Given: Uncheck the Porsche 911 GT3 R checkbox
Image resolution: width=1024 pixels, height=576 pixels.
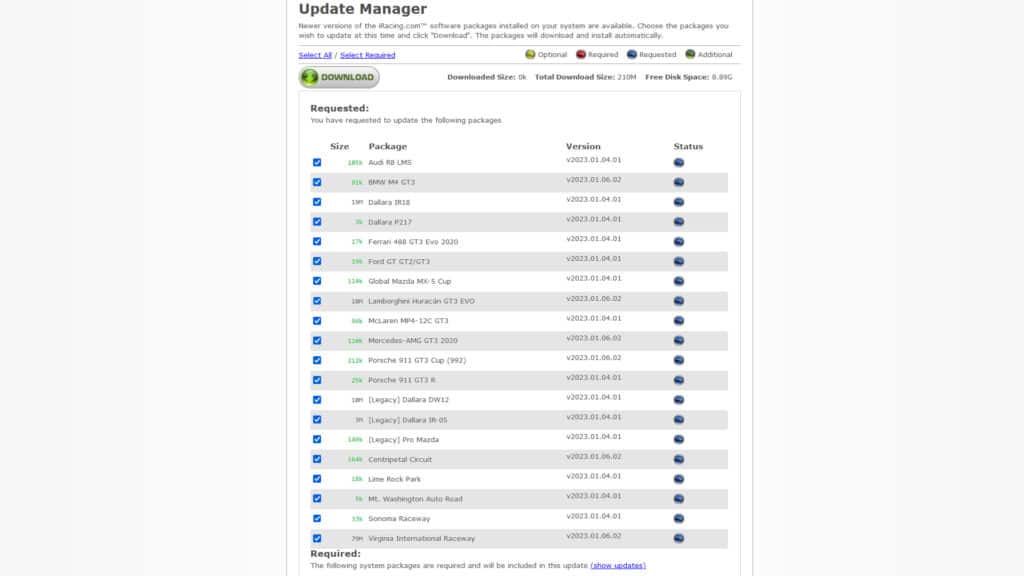Looking at the screenshot, I should [x=317, y=380].
